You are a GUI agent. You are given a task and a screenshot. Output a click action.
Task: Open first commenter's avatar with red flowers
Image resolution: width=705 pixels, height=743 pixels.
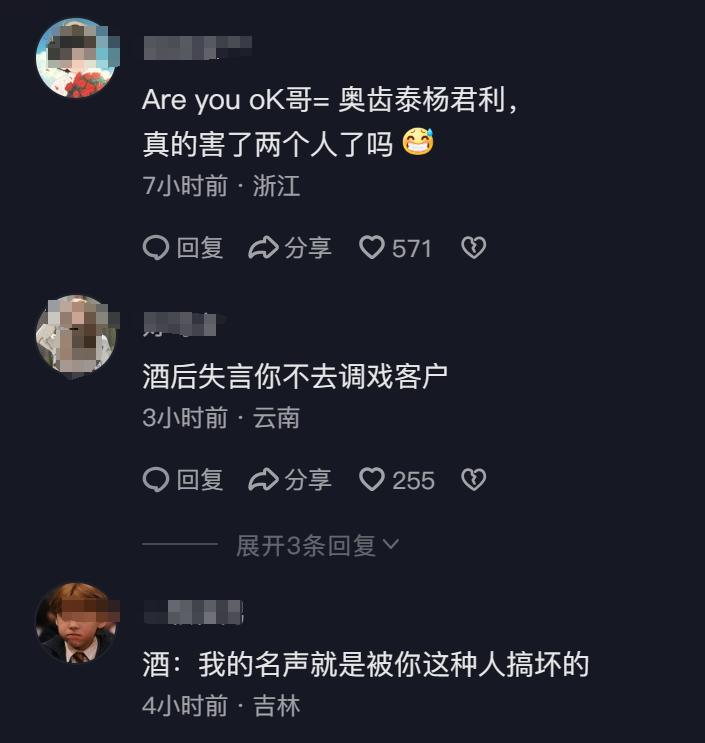coord(76,58)
